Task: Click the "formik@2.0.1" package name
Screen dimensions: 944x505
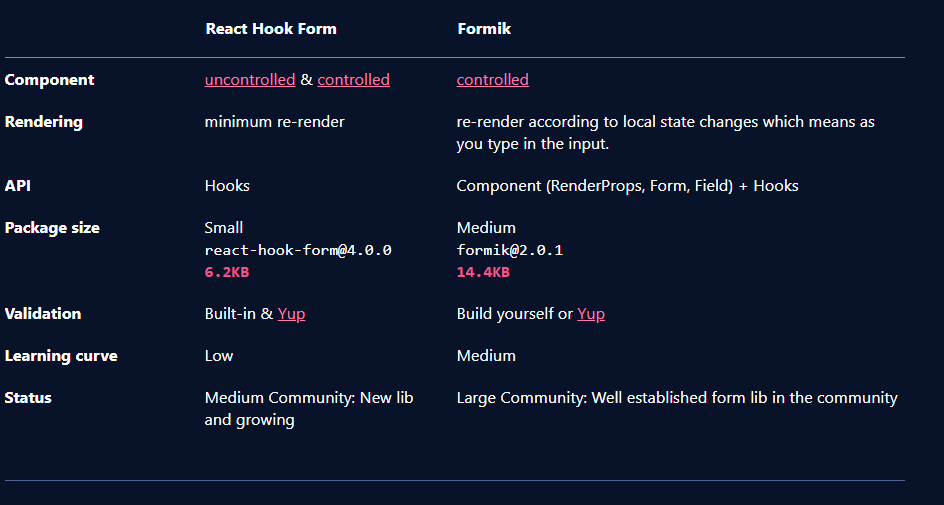Action: [x=509, y=250]
